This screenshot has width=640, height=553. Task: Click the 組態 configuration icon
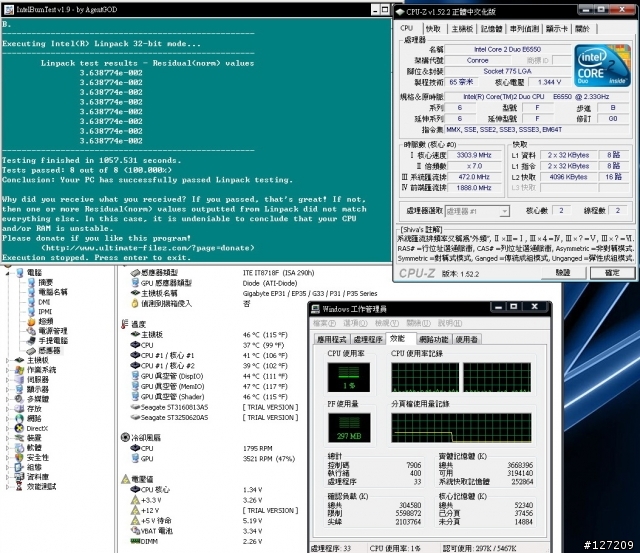click(x=19, y=467)
